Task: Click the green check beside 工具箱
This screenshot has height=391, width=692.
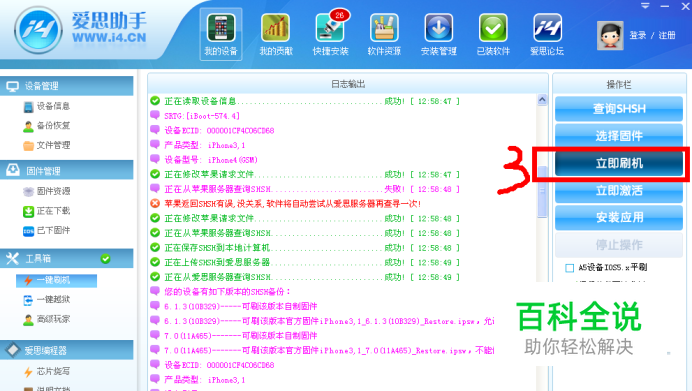Action: click(x=105, y=259)
